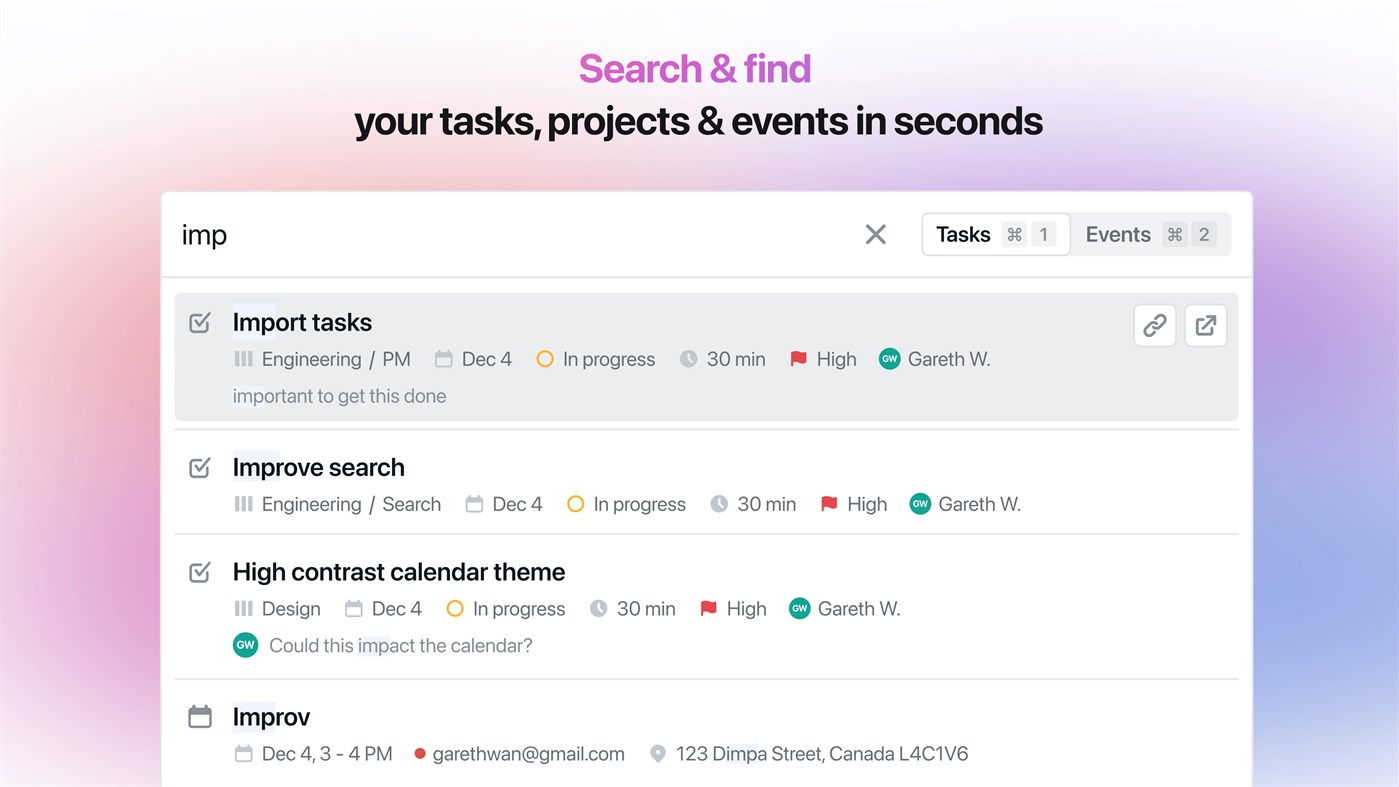Click the calendar icon beside Dec 4 on Import tasks
Image resolution: width=1399 pixels, height=787 pixels.
pyautogui.click(x=443, y=359)
